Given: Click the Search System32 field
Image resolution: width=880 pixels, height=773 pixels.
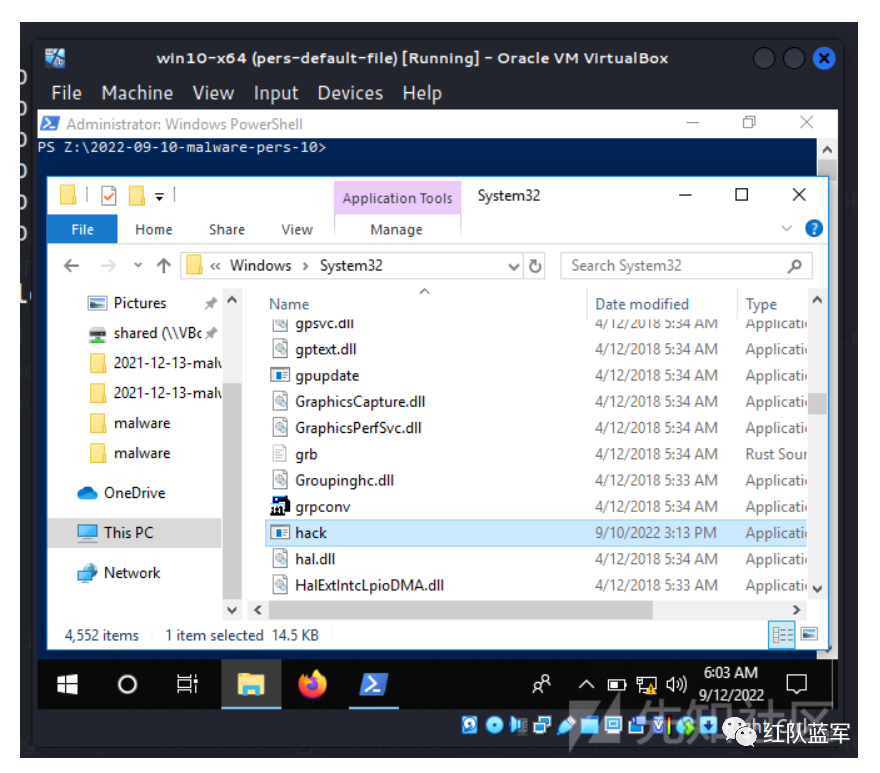Looking at the screenshot, I should [686, 266].
